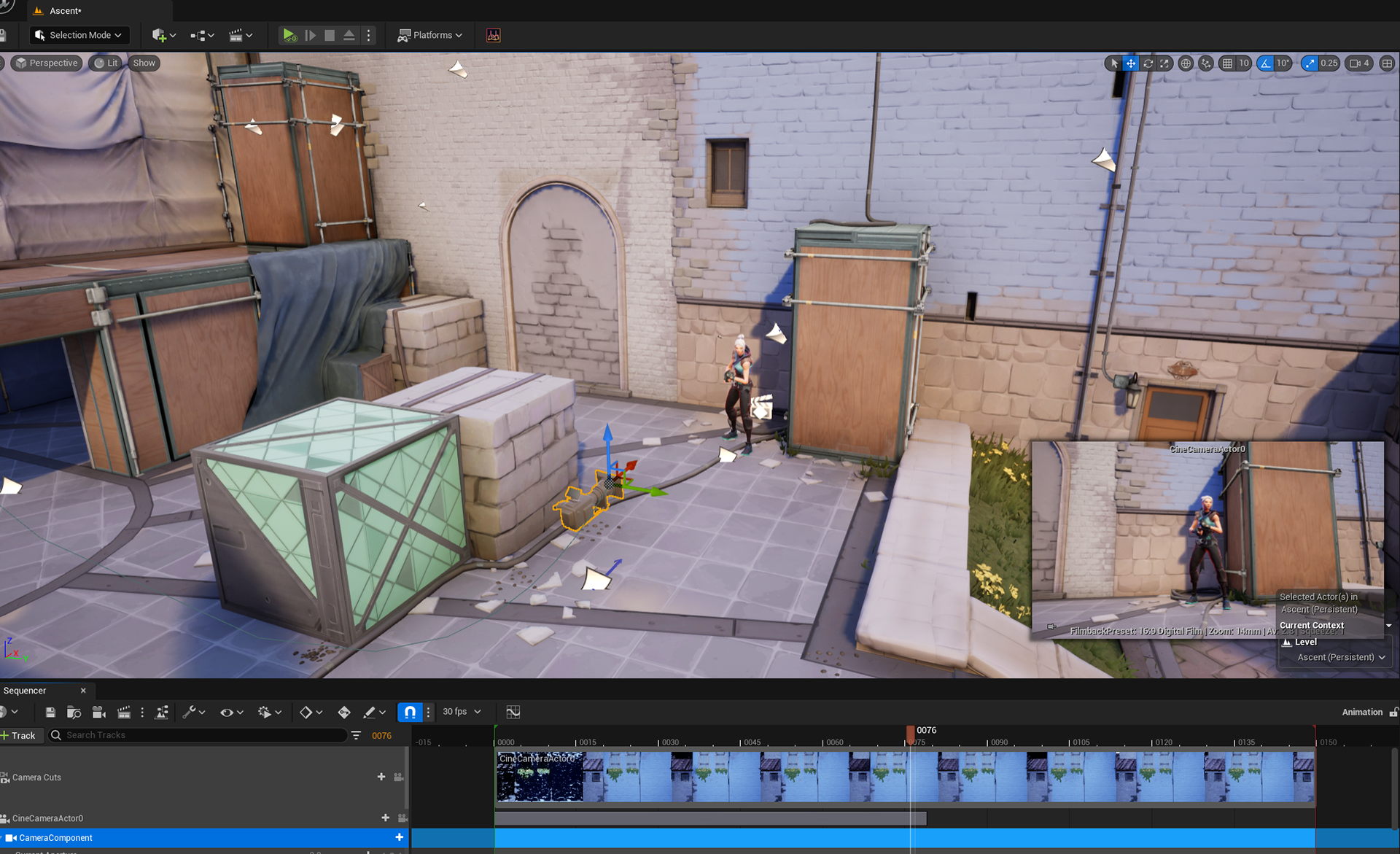Select the CameraComponent track row
The width and height of the screenshot is (1400, 854).
pyautogui.click(x=203, y=838)
